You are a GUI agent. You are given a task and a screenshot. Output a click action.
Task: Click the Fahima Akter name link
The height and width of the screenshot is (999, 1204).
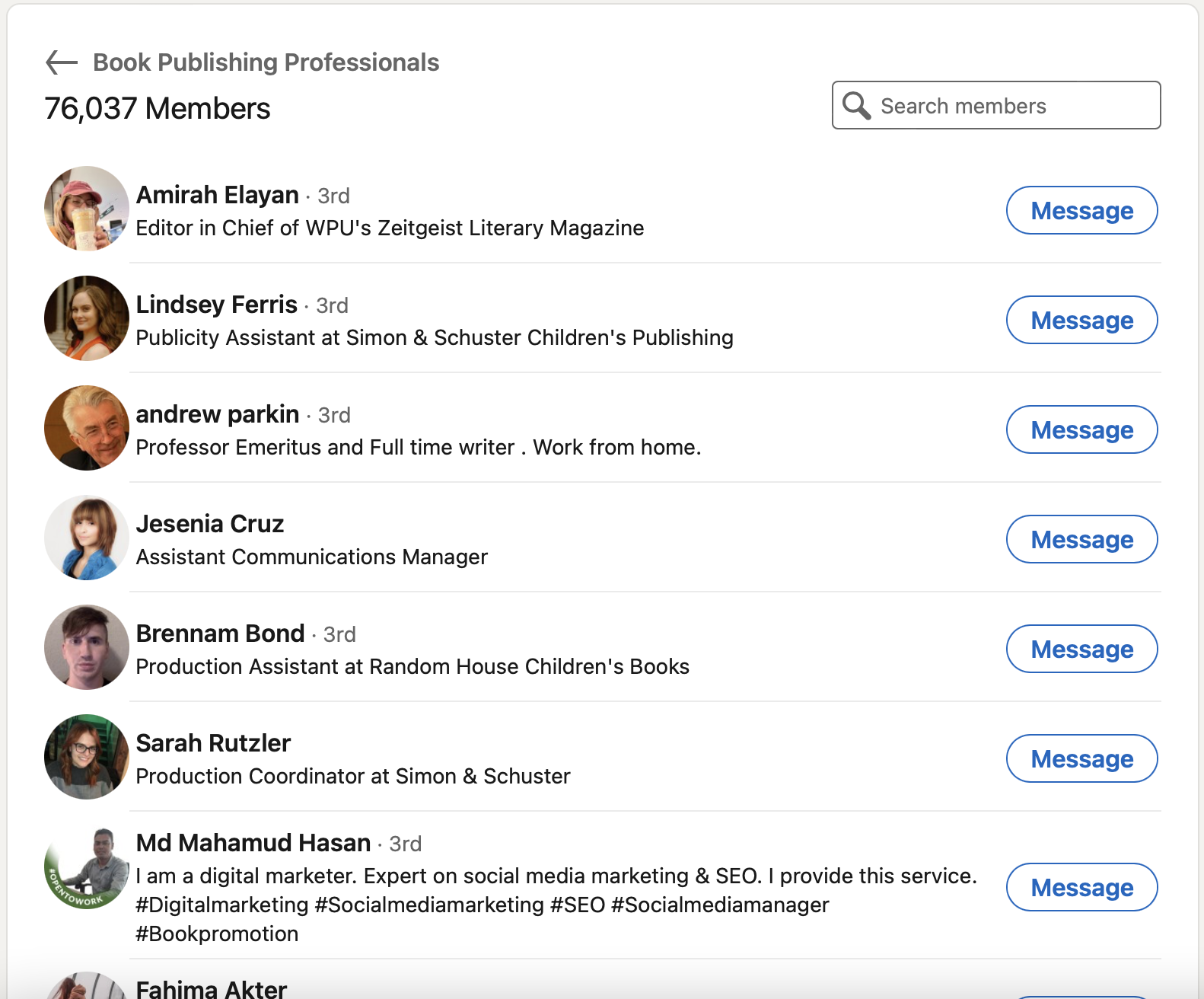point(211,988)
